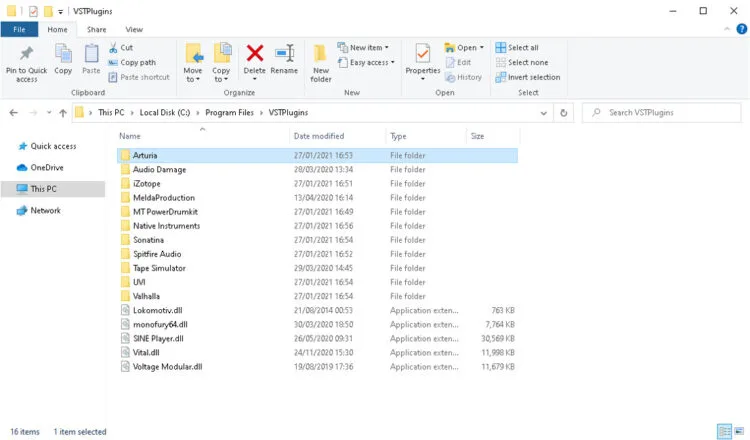
Task: Open the Open button dropdown arrow
Action: (x=482, y=47)
